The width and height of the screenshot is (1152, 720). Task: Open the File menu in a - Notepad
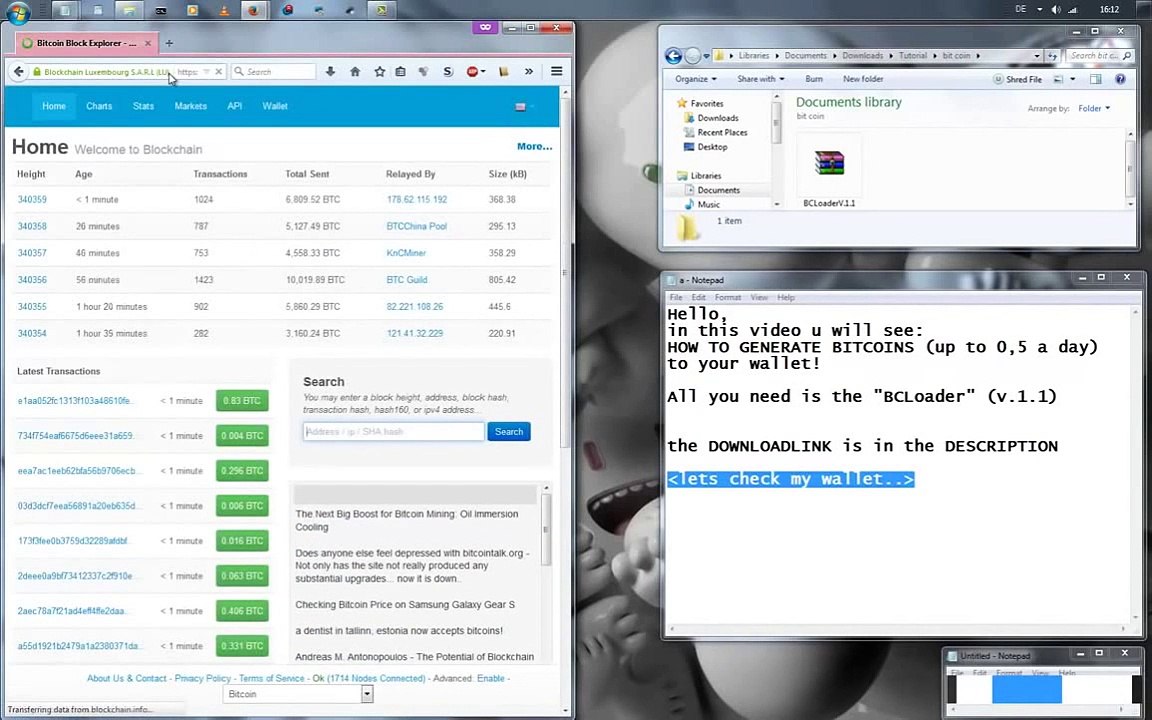tap(676, 298)
